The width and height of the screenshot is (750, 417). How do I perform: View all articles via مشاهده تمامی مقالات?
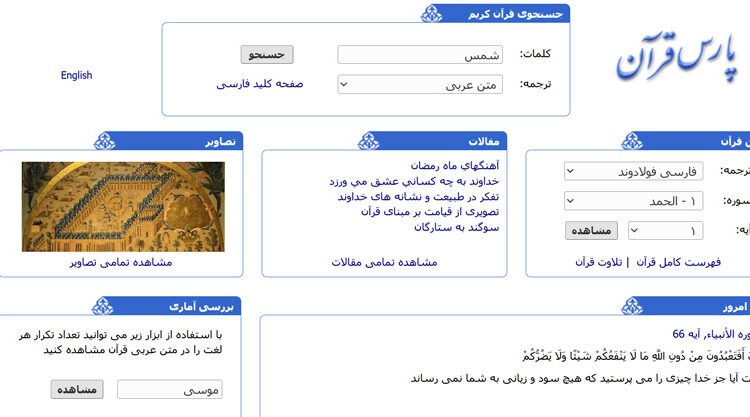[384, 262]
